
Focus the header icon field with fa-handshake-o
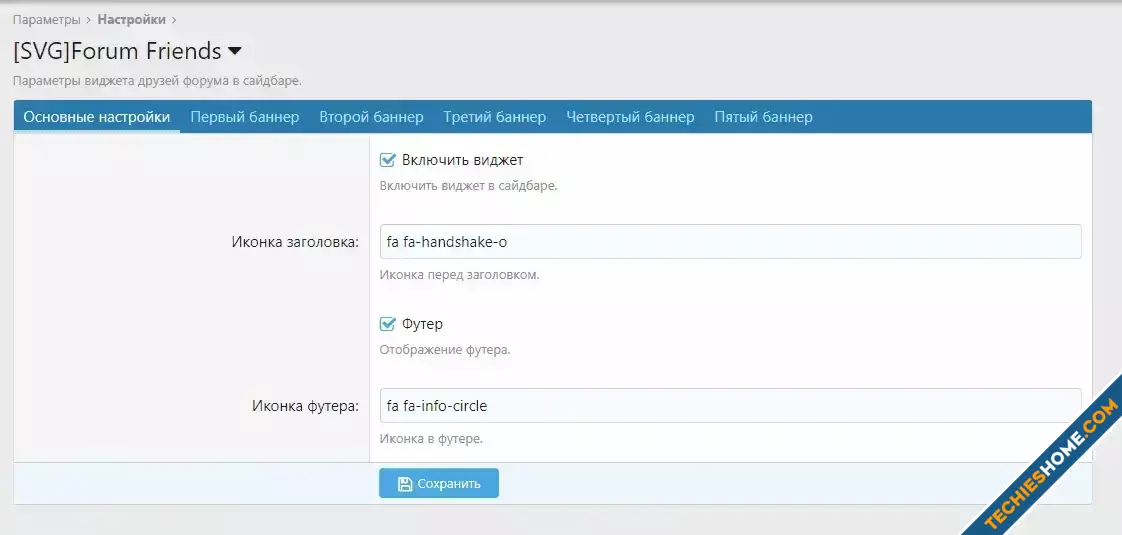(x=730, y=242)
